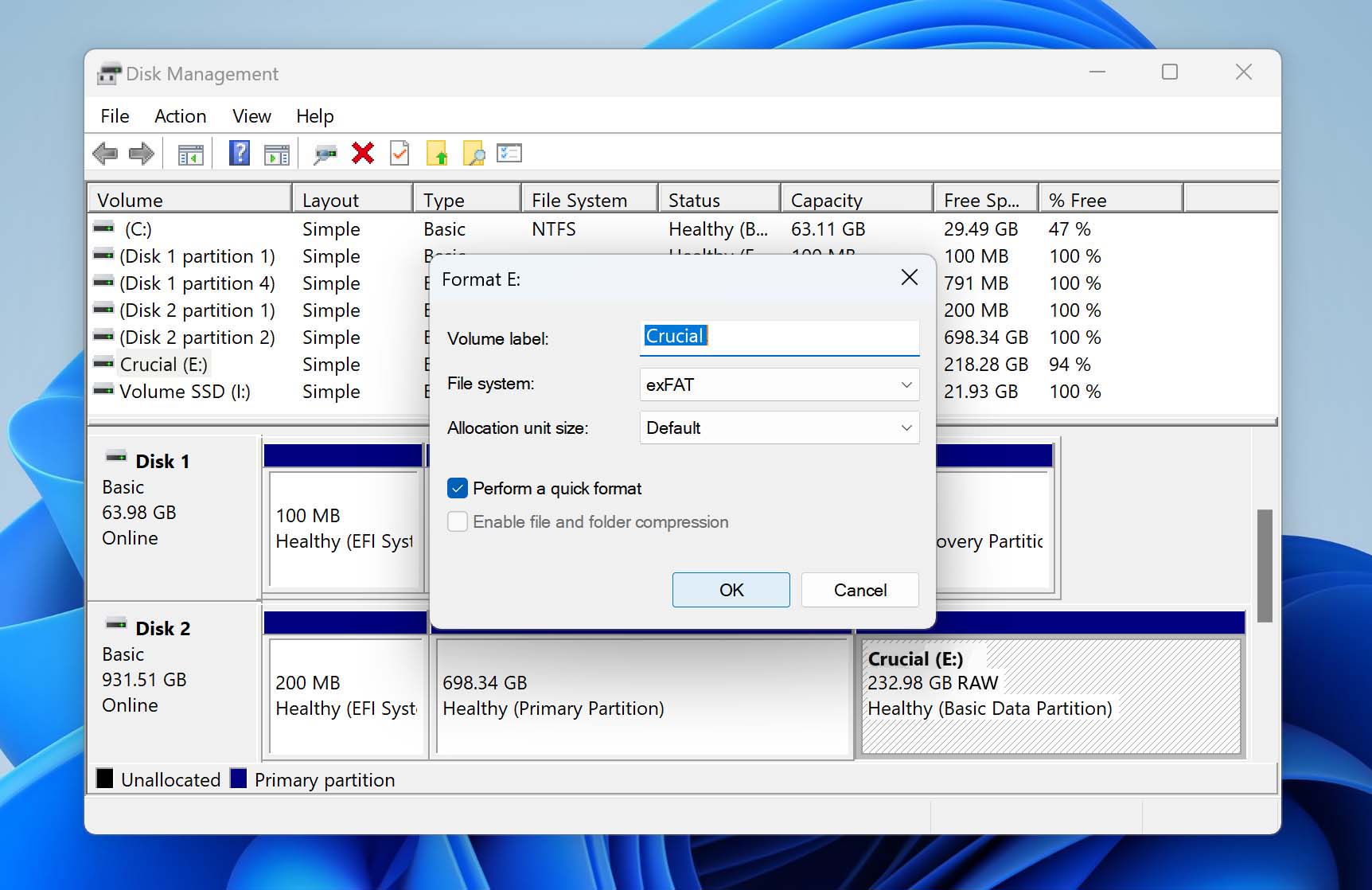1372x890 pixels.
Task: Click the NTFS file system cell
Action: click(x=554, y=229)
